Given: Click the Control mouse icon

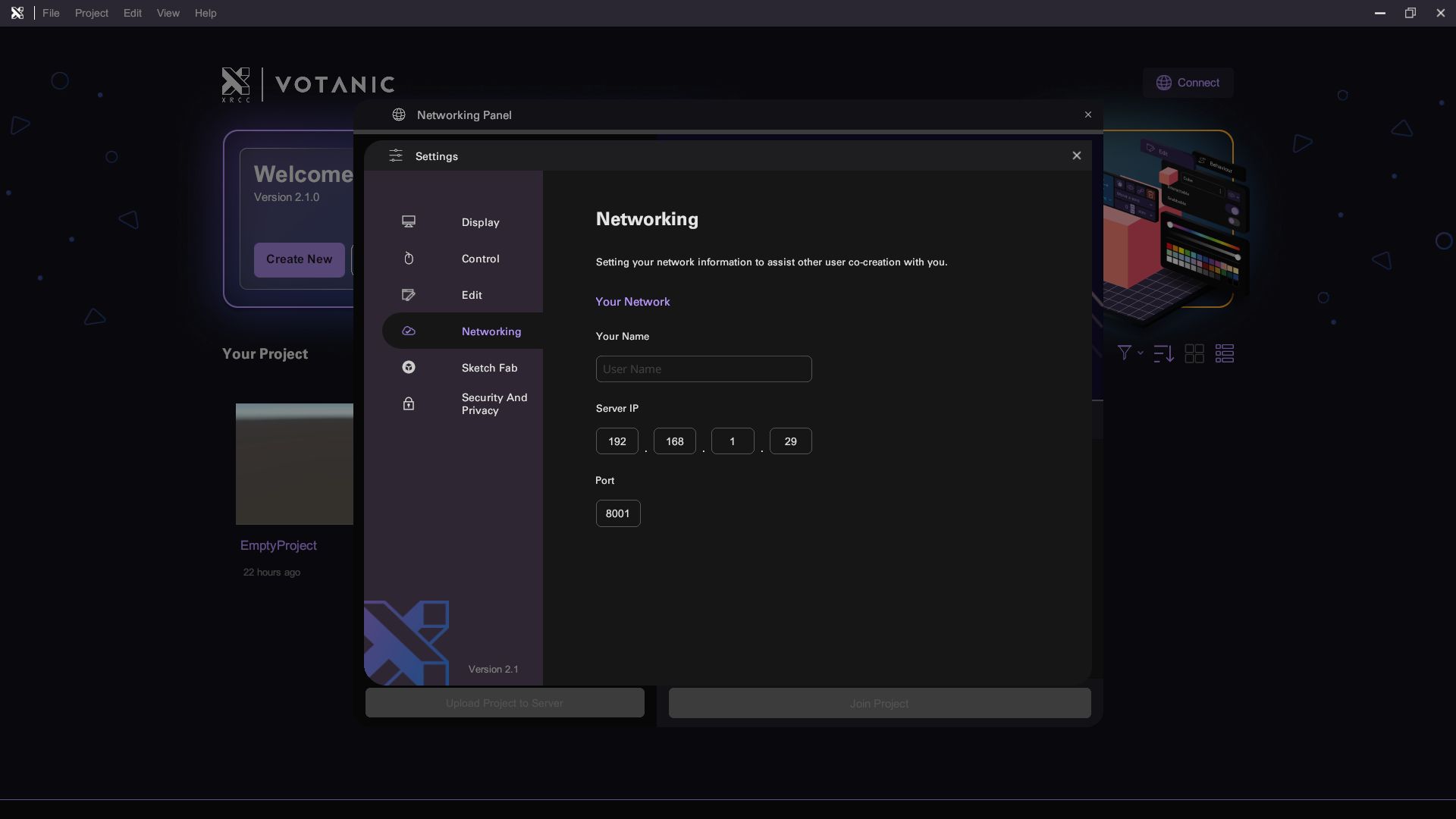Looking at the screenshot, I should click(x=408, y=259).
